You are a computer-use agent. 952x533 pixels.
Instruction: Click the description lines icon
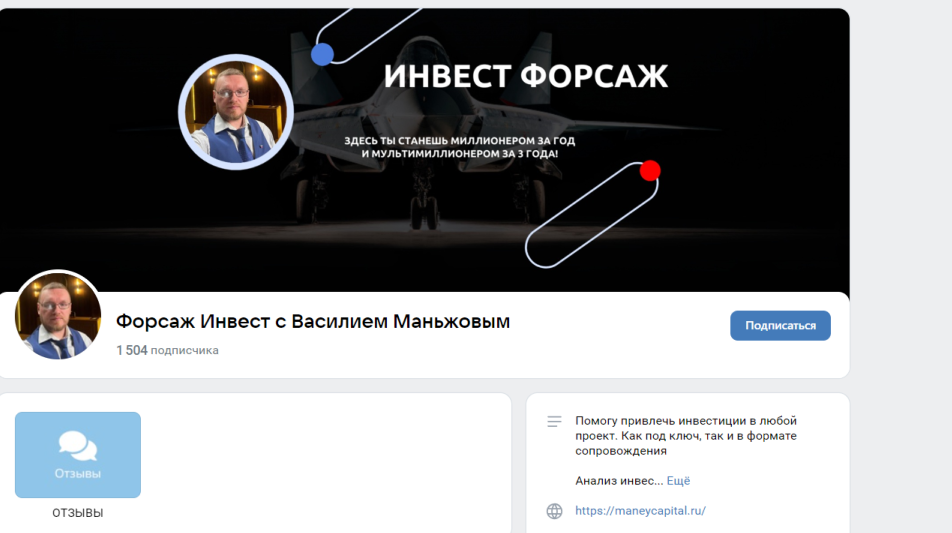[554, 421]
